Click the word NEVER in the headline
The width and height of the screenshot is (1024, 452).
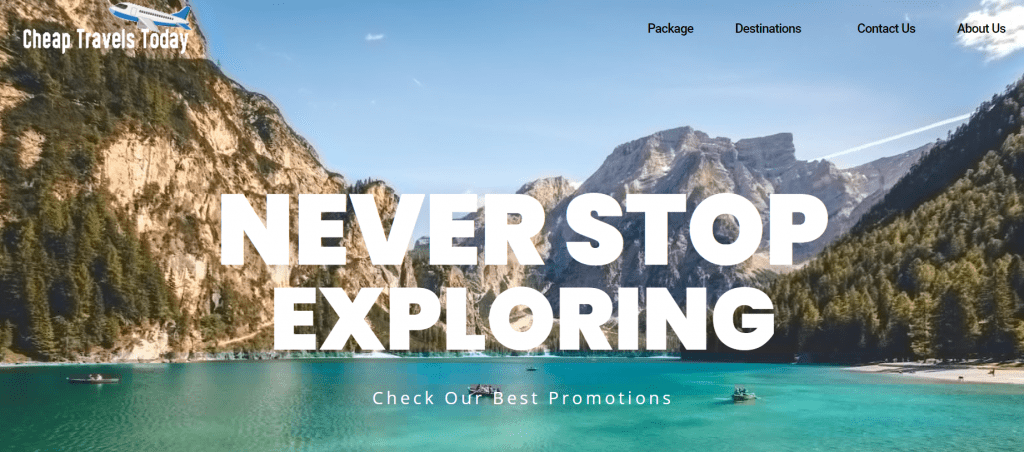pyautogui.click(x=383, y=230)
